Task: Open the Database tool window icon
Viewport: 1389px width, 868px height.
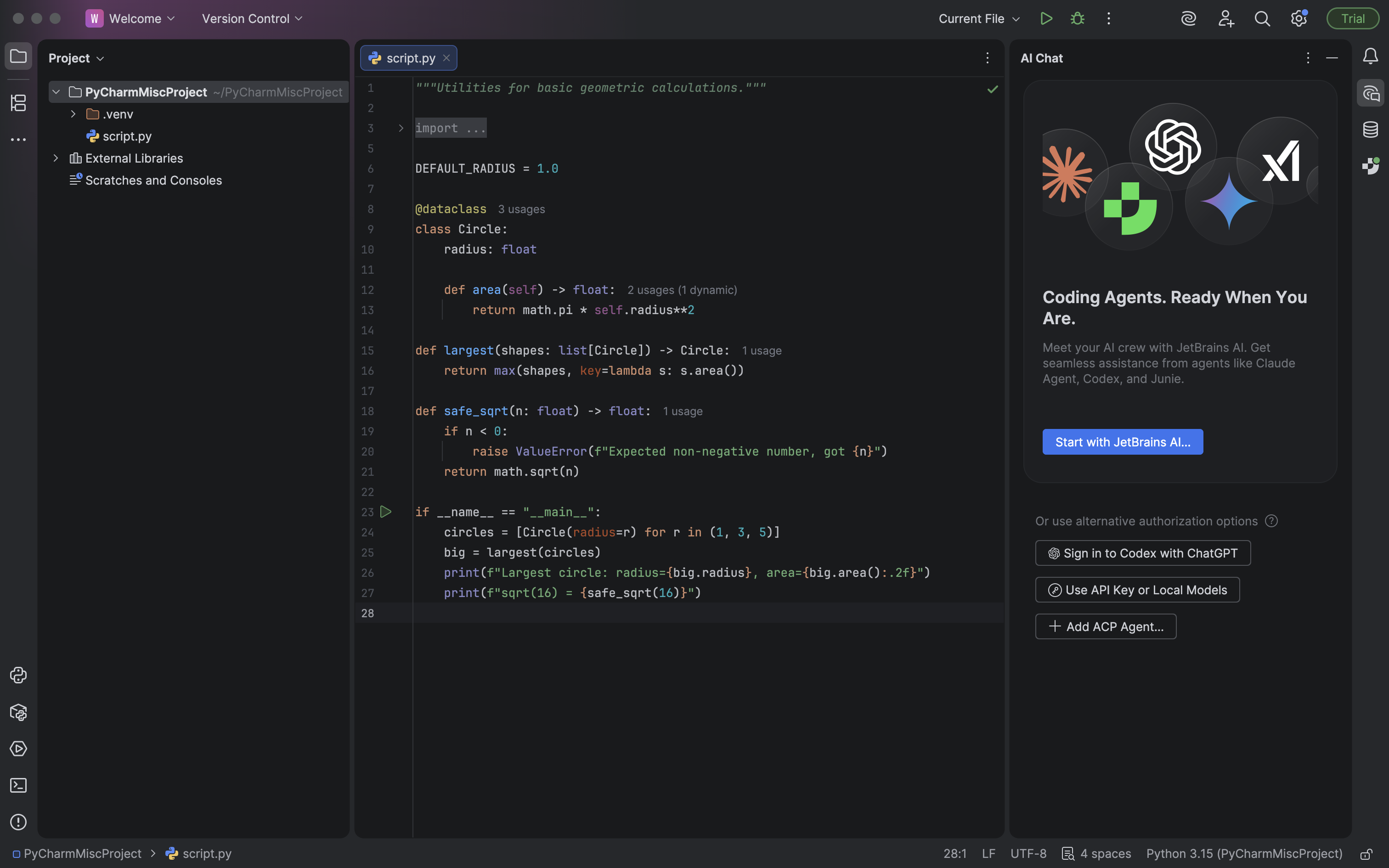Action: (x=1370, y=130)
